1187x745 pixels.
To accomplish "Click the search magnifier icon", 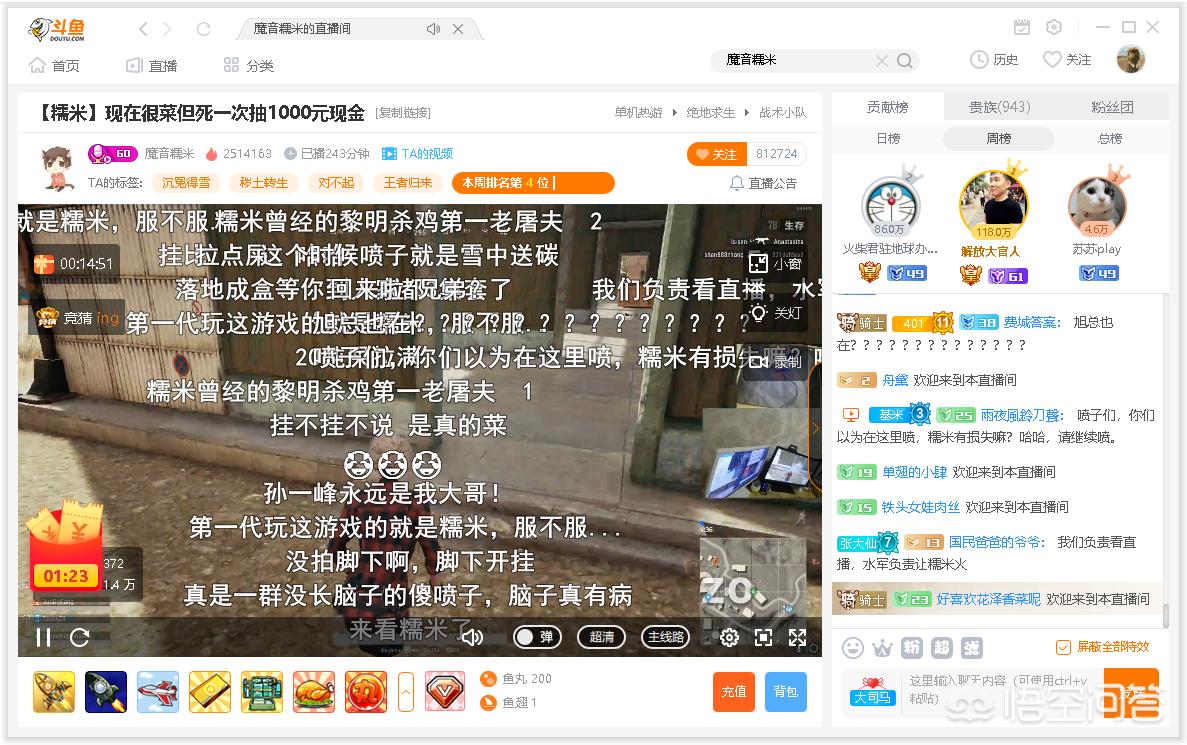I will coord(905,61).
